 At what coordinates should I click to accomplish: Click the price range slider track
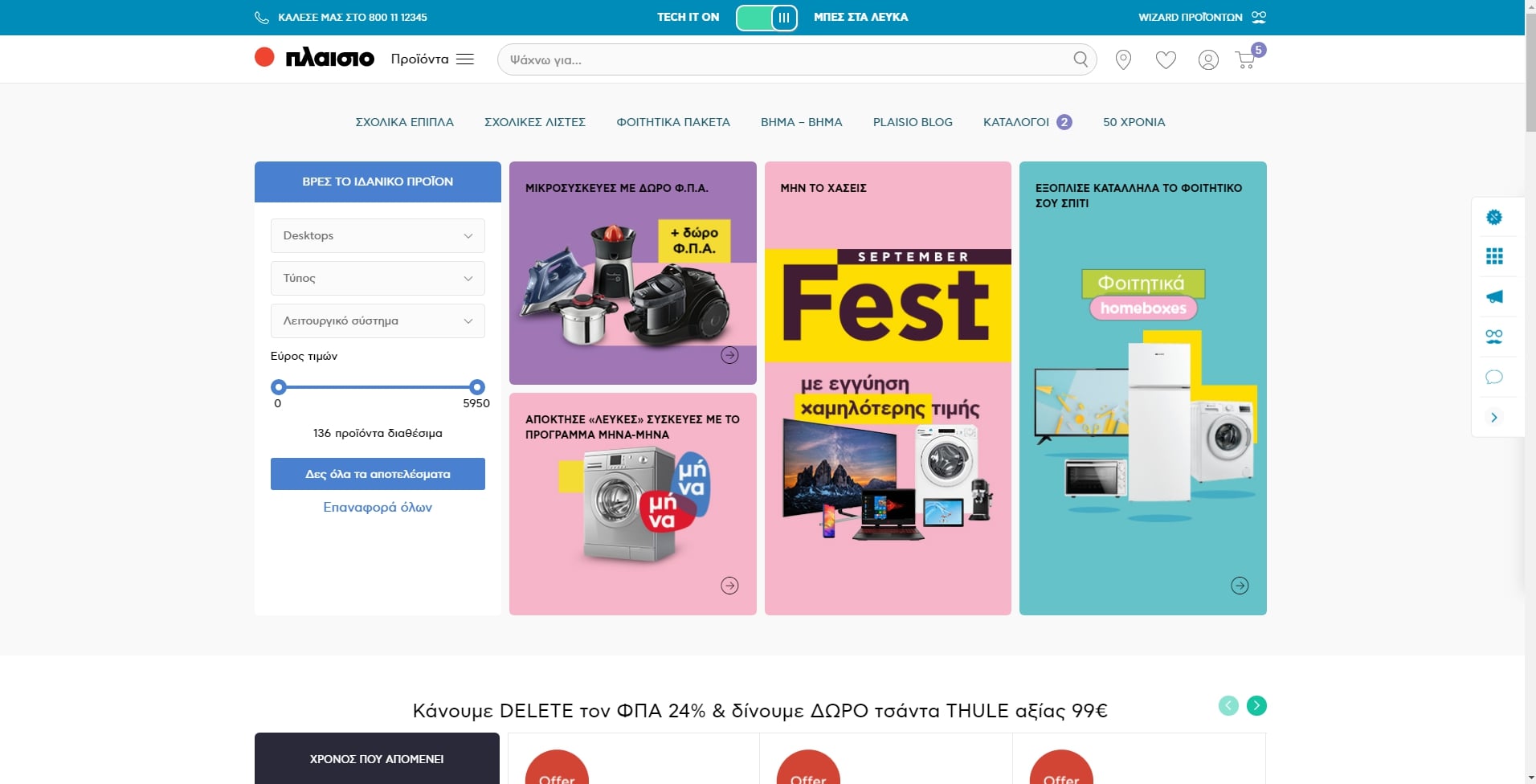click(378, 387)
